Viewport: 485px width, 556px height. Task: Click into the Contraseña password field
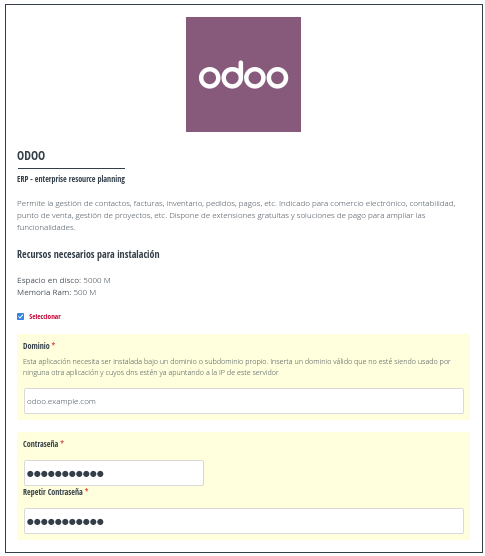114,473
